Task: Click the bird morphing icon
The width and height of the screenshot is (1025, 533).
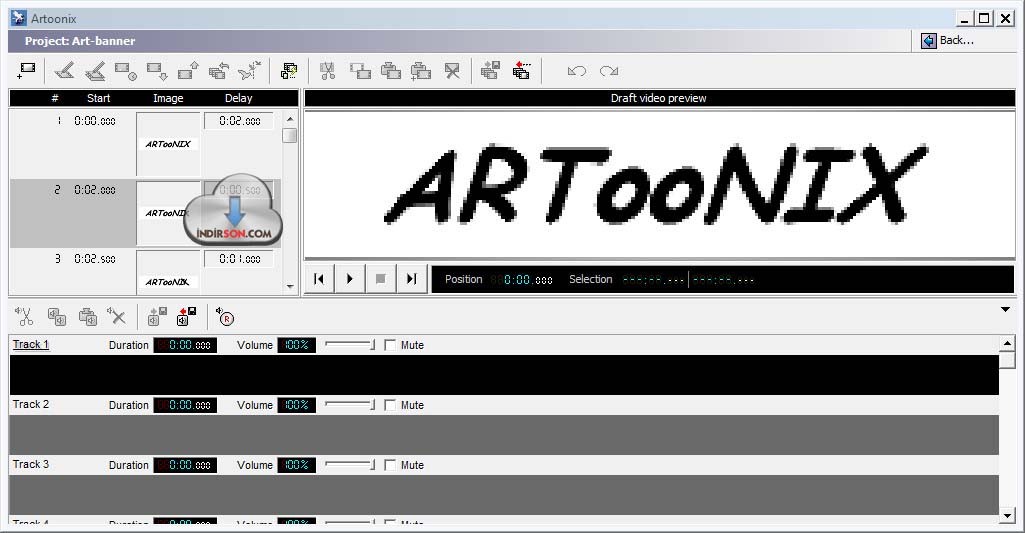Action: (x=250, y=71)
